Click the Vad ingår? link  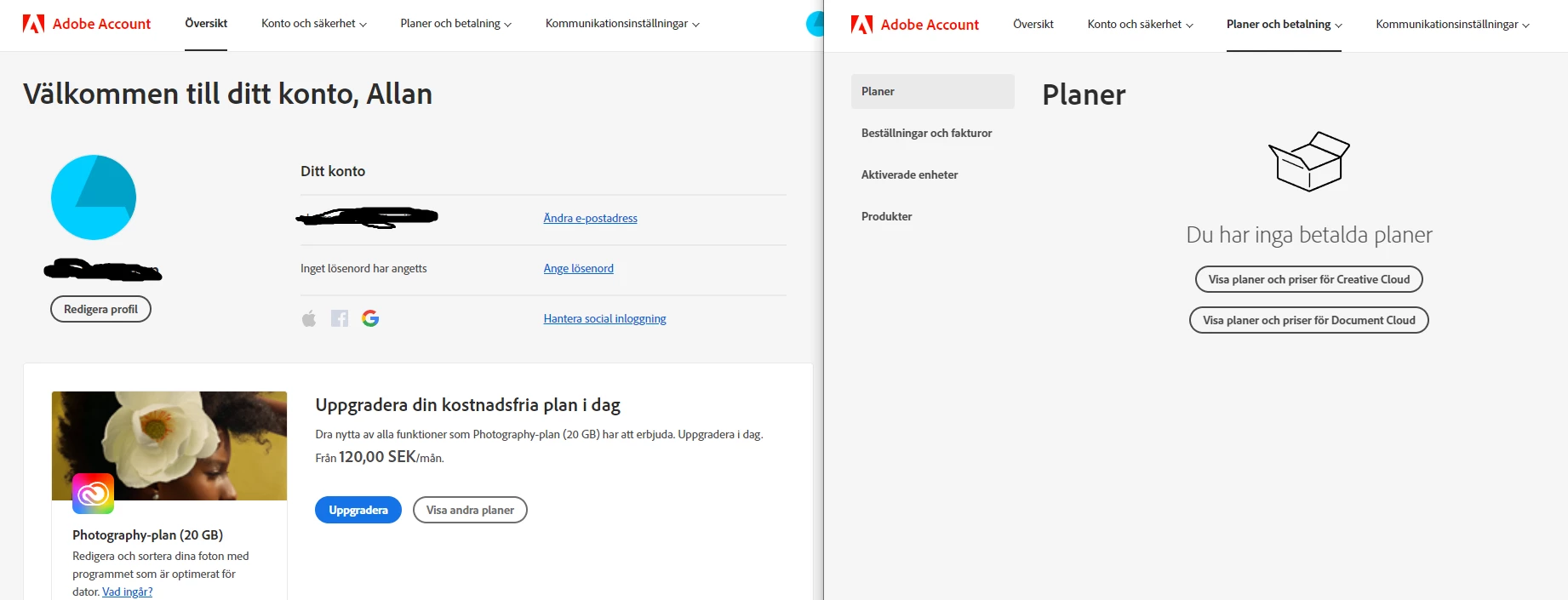pos(128,591)
